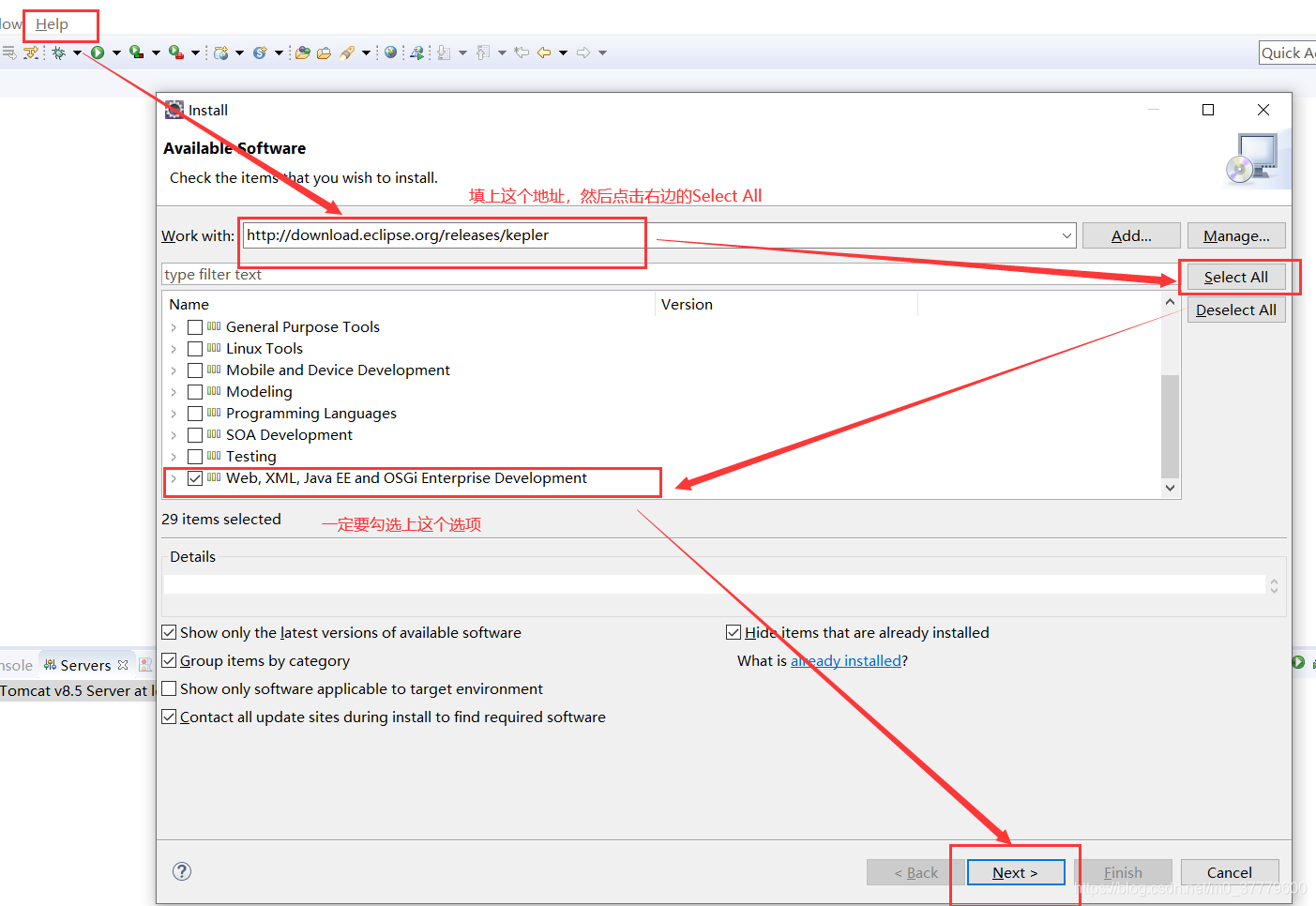Open the already installed link

coord(846,660)
